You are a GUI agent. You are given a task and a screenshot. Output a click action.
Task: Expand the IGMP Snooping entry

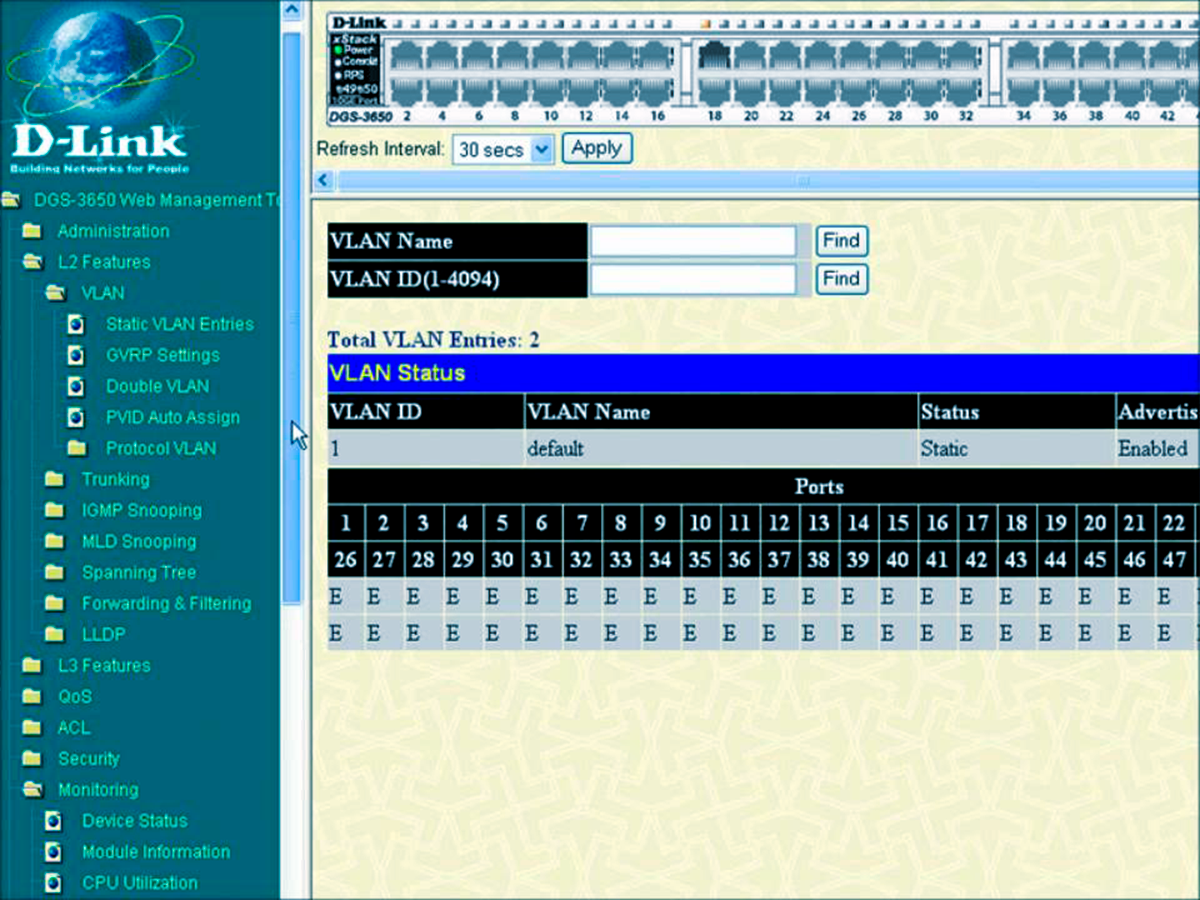tap(142, 510)
